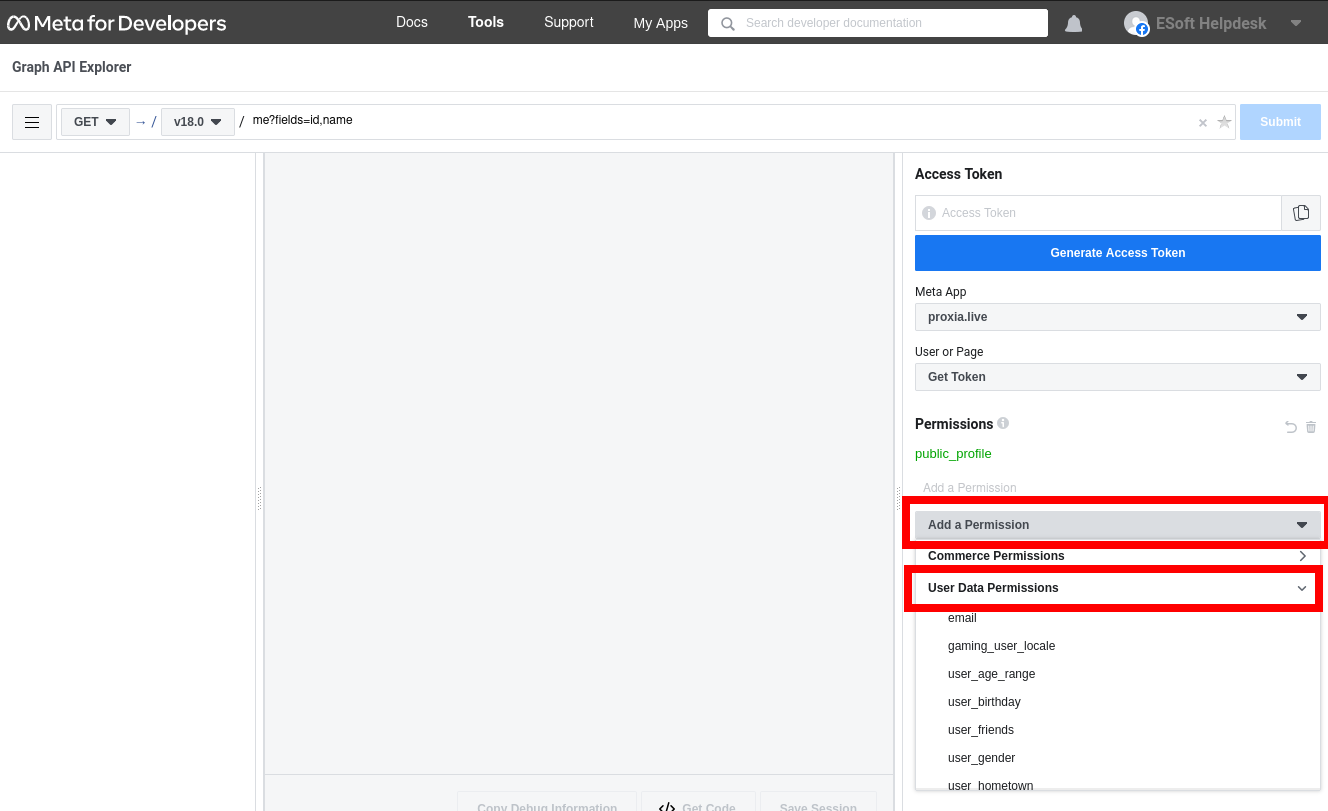The image size is (1328, 811).
Task: Select the user_birthday permission
Action: (x=984, y=702)
